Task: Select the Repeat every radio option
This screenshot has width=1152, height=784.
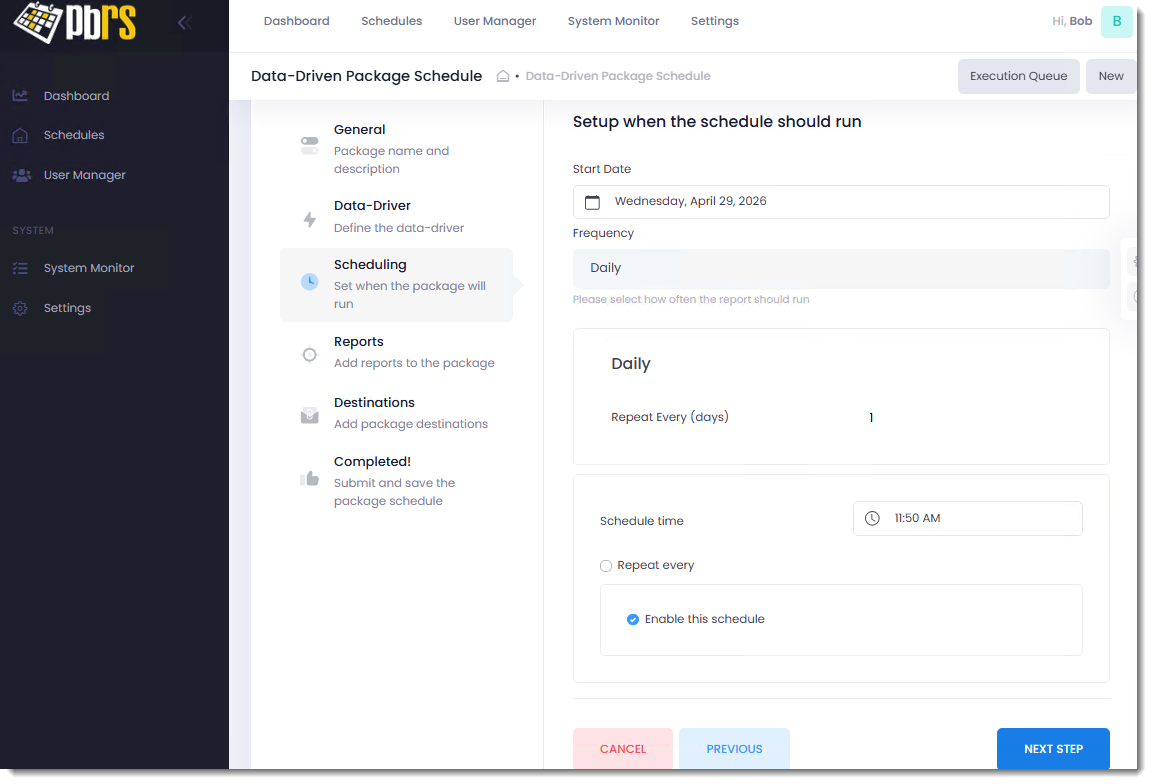Action: [x=606, y=566]
